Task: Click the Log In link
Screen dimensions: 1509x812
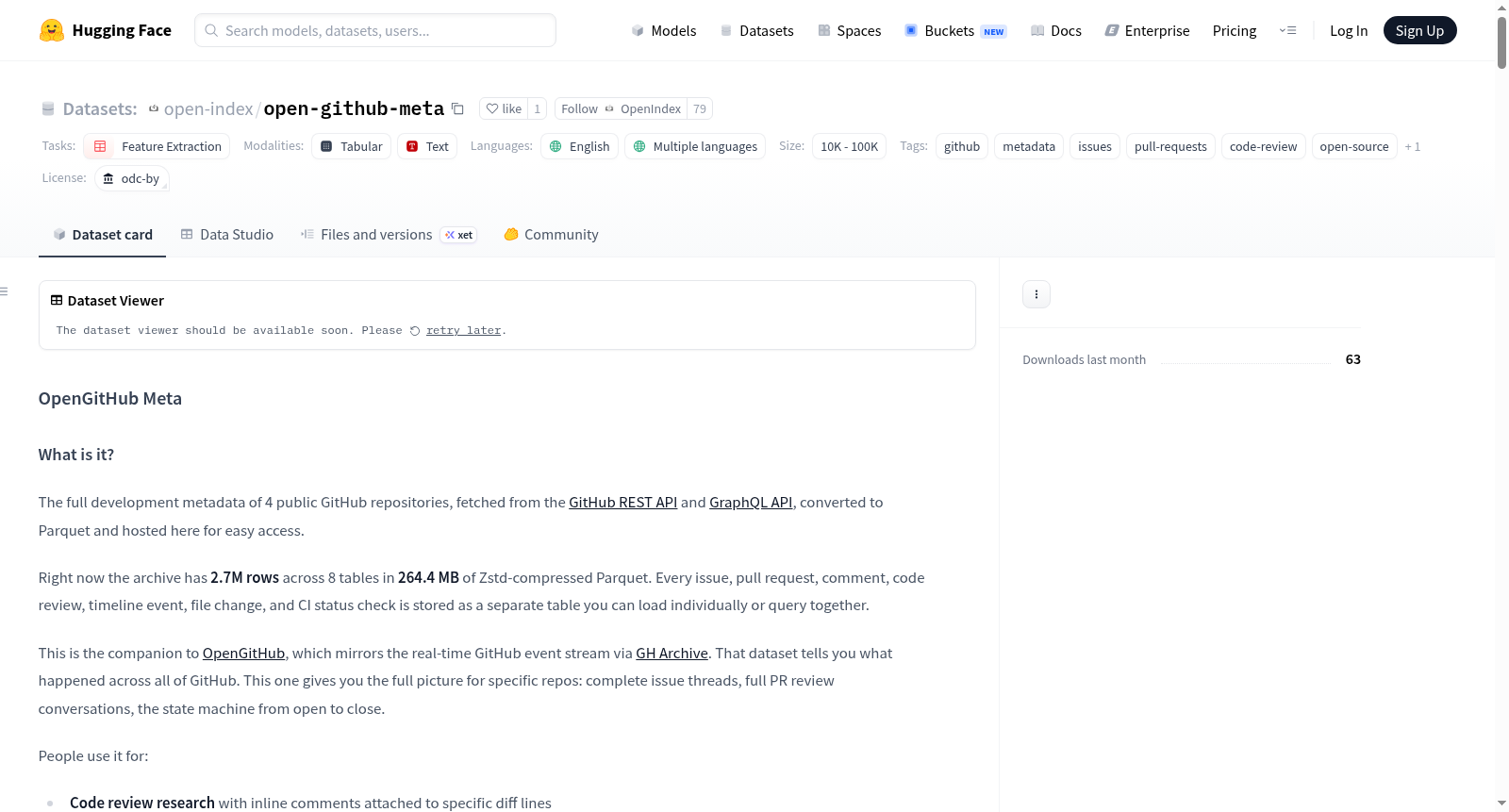Action: [x=1349, y=30]
